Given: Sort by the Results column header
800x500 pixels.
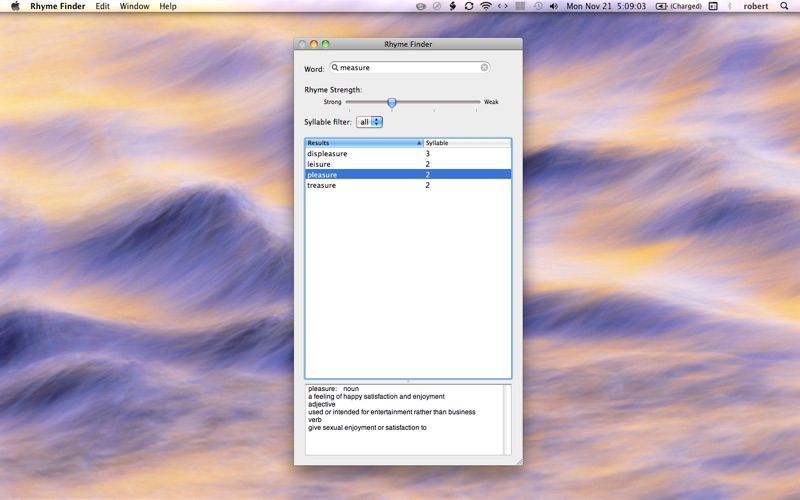Looking at the screenshot, I should click(x=364, y=143).
